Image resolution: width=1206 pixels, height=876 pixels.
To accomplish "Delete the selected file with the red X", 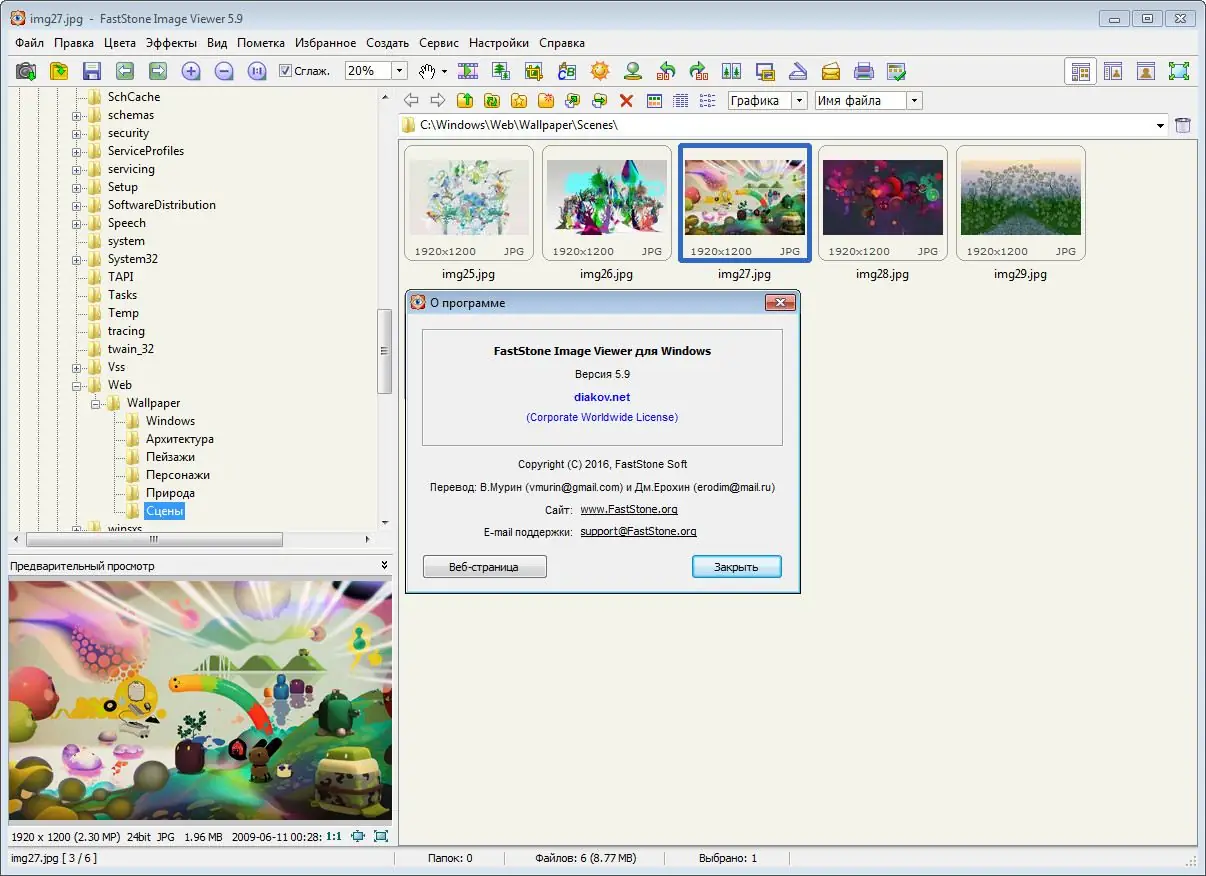I will click(x=625, y=100).
